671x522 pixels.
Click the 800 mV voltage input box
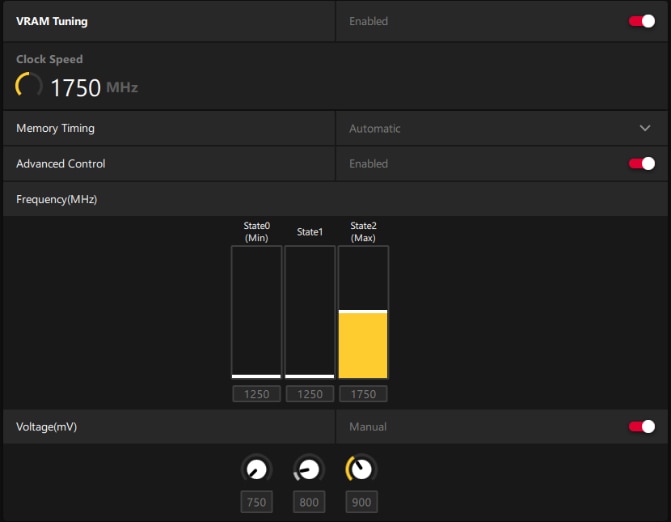(x=309, y=502)
